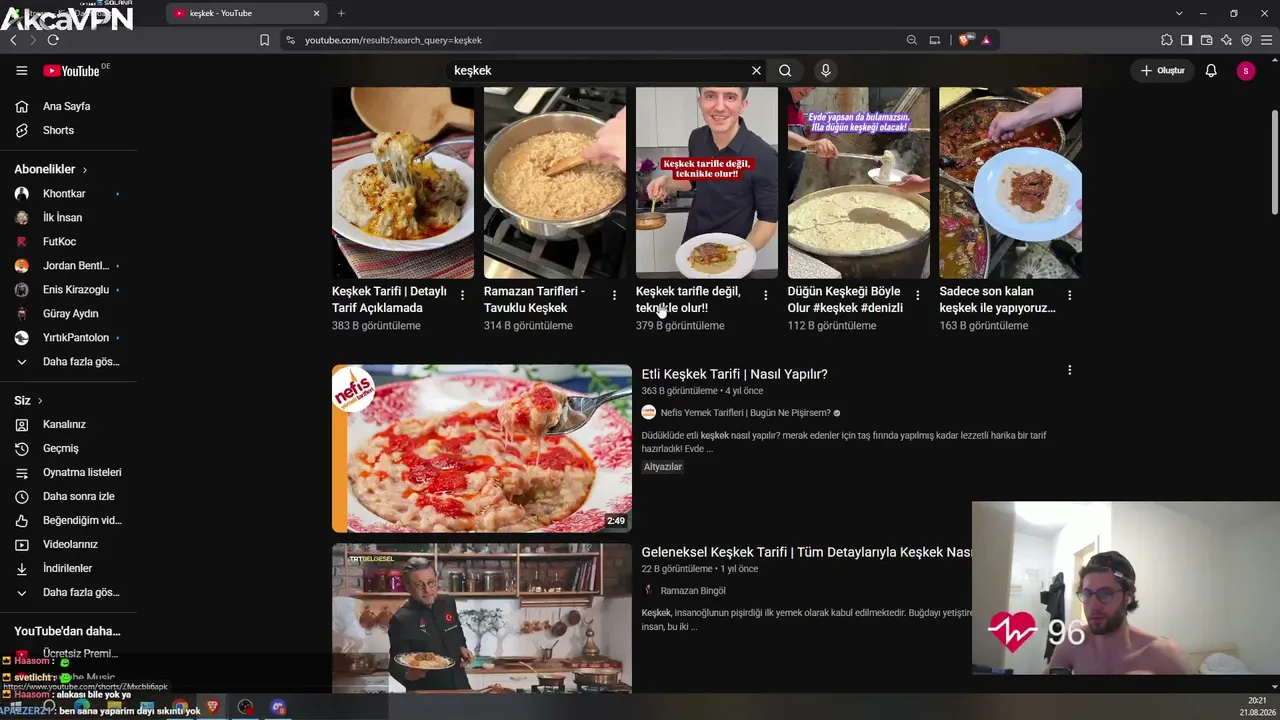The image size is (1280, 720).
Task: Open more options for Sadece son kalan short
Action: [x=1070, y=295]
